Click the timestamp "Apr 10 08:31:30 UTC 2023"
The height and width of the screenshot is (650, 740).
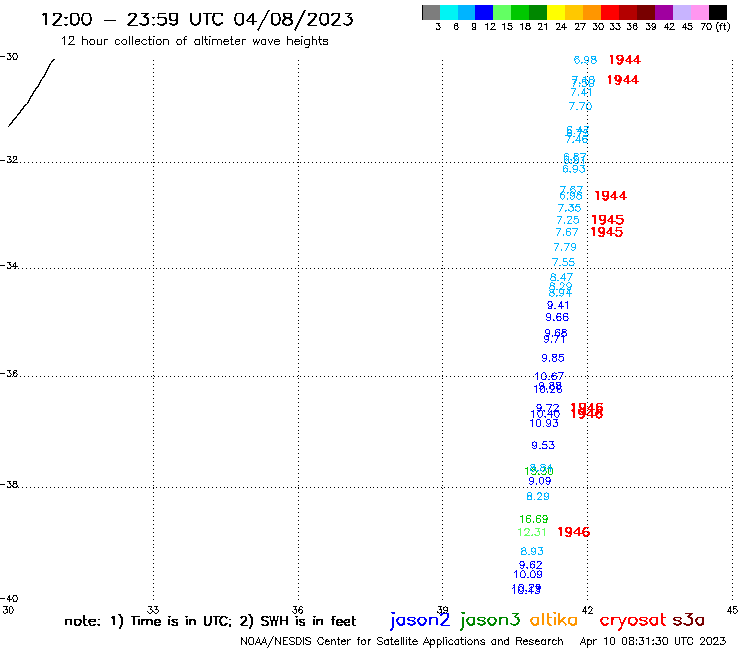tap(653, 641)
